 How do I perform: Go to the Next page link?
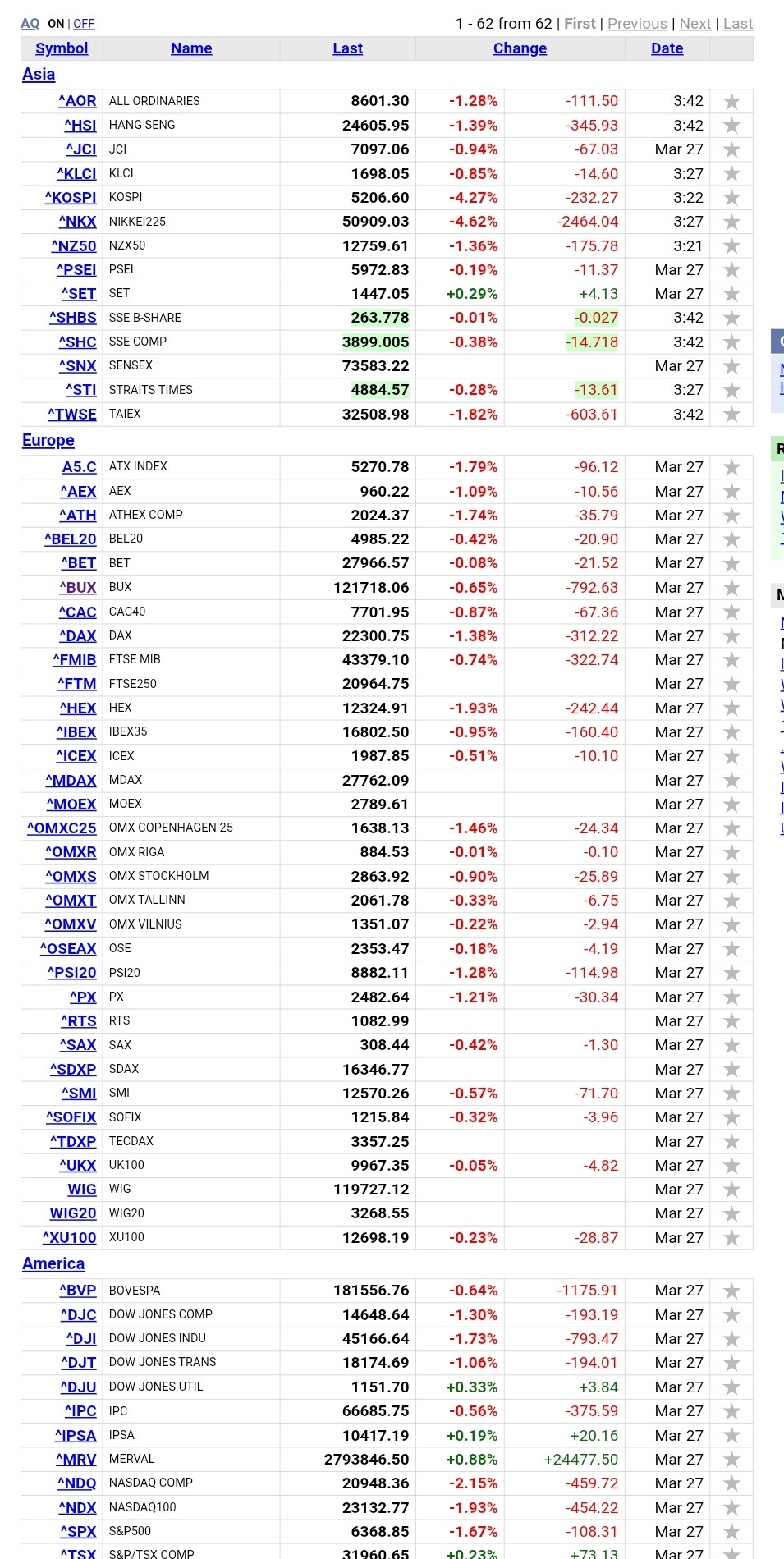point(695,24)
